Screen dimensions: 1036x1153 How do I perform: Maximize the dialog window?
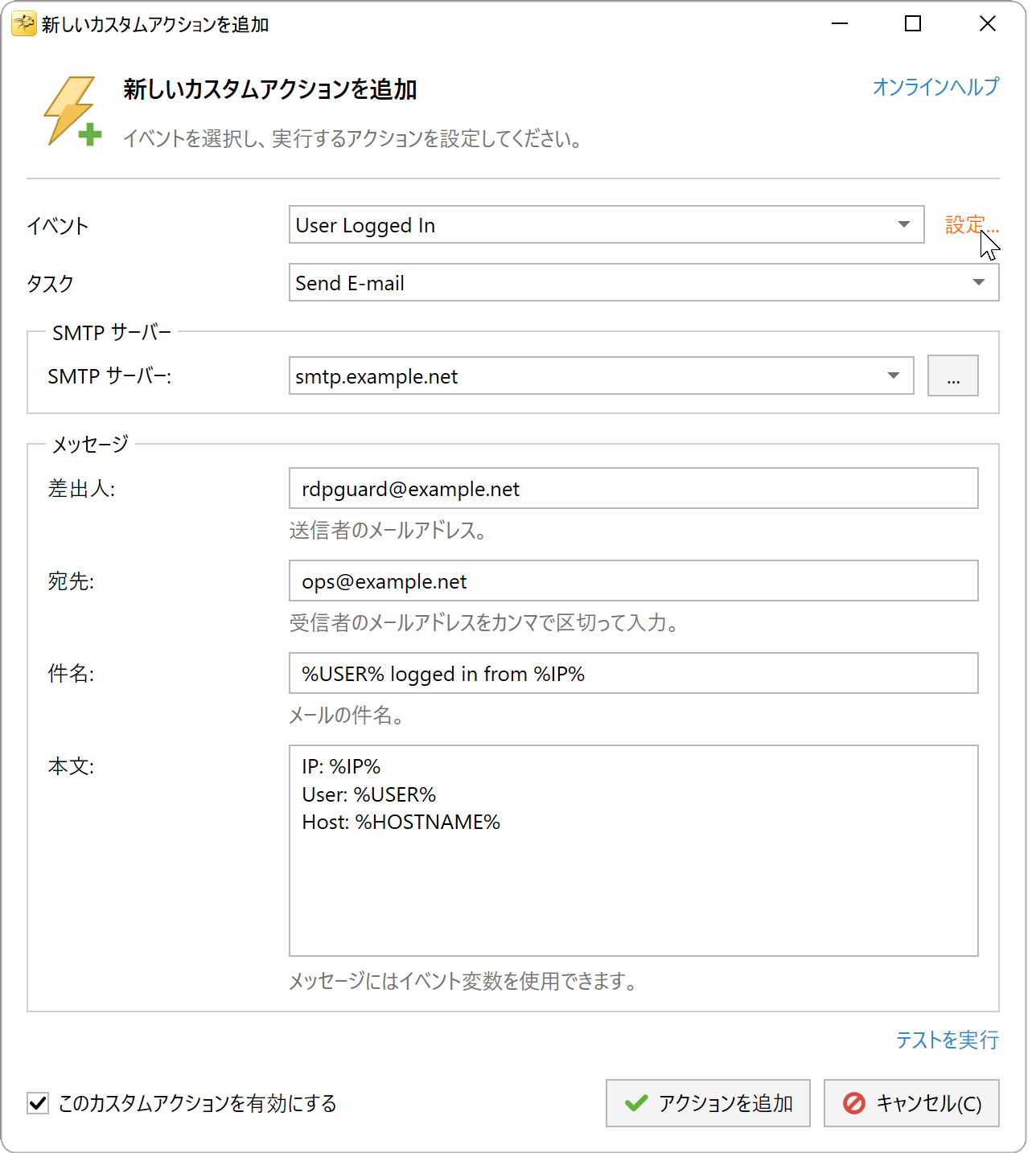click(x=913, y=24)
